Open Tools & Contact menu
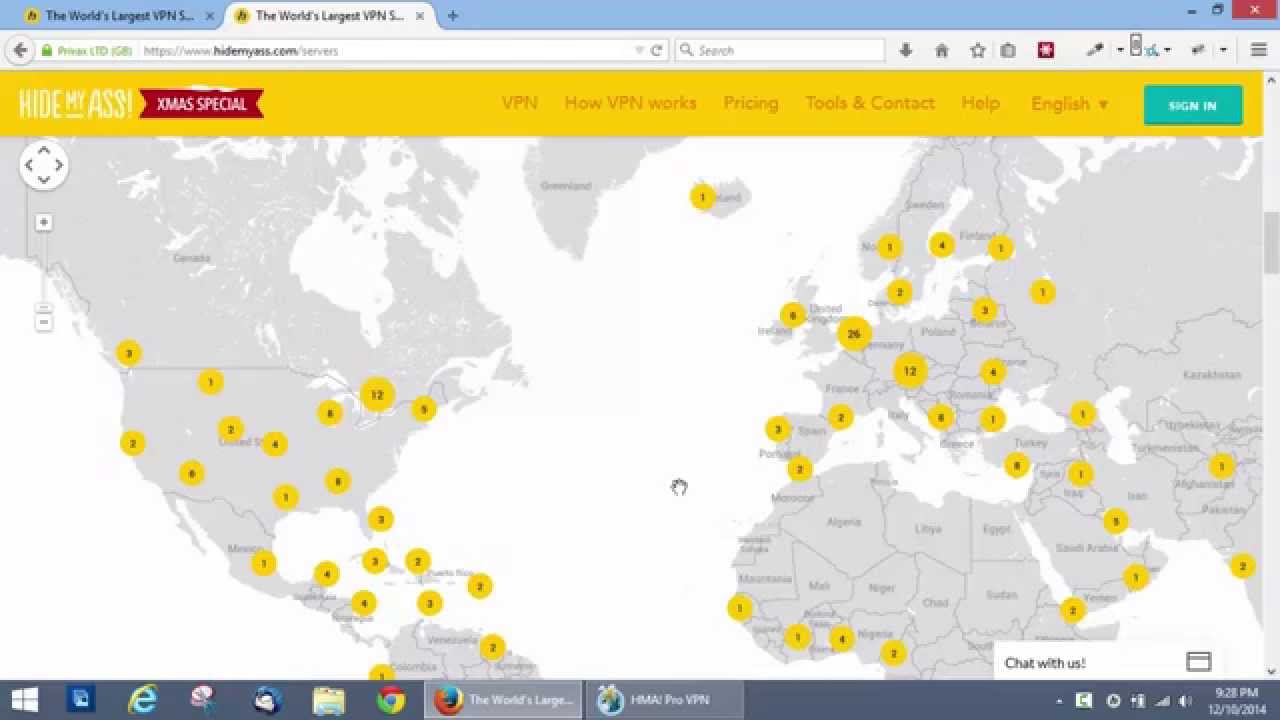The height and width of the screenshot is (720, 1280). click(870, 103)
